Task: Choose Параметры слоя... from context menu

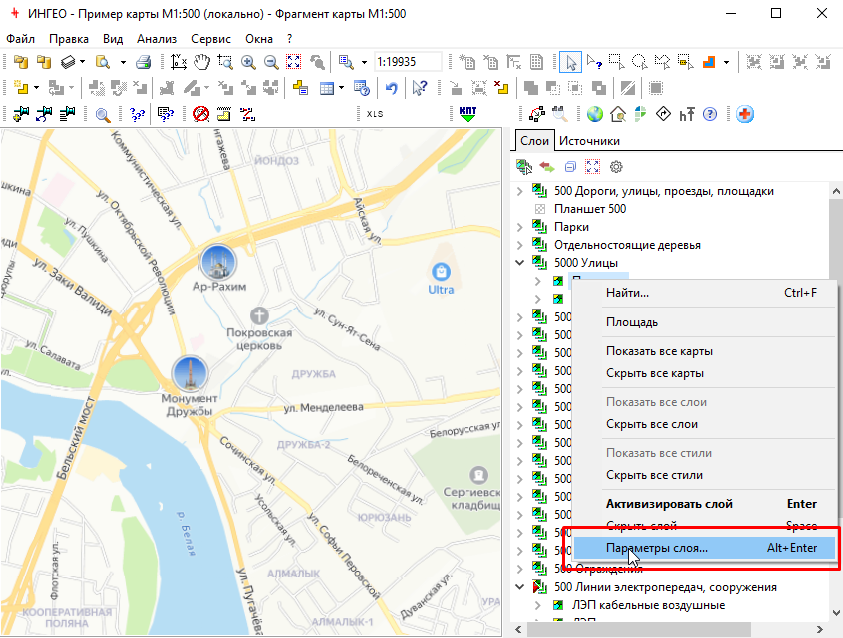Action: tap(704, 548)
